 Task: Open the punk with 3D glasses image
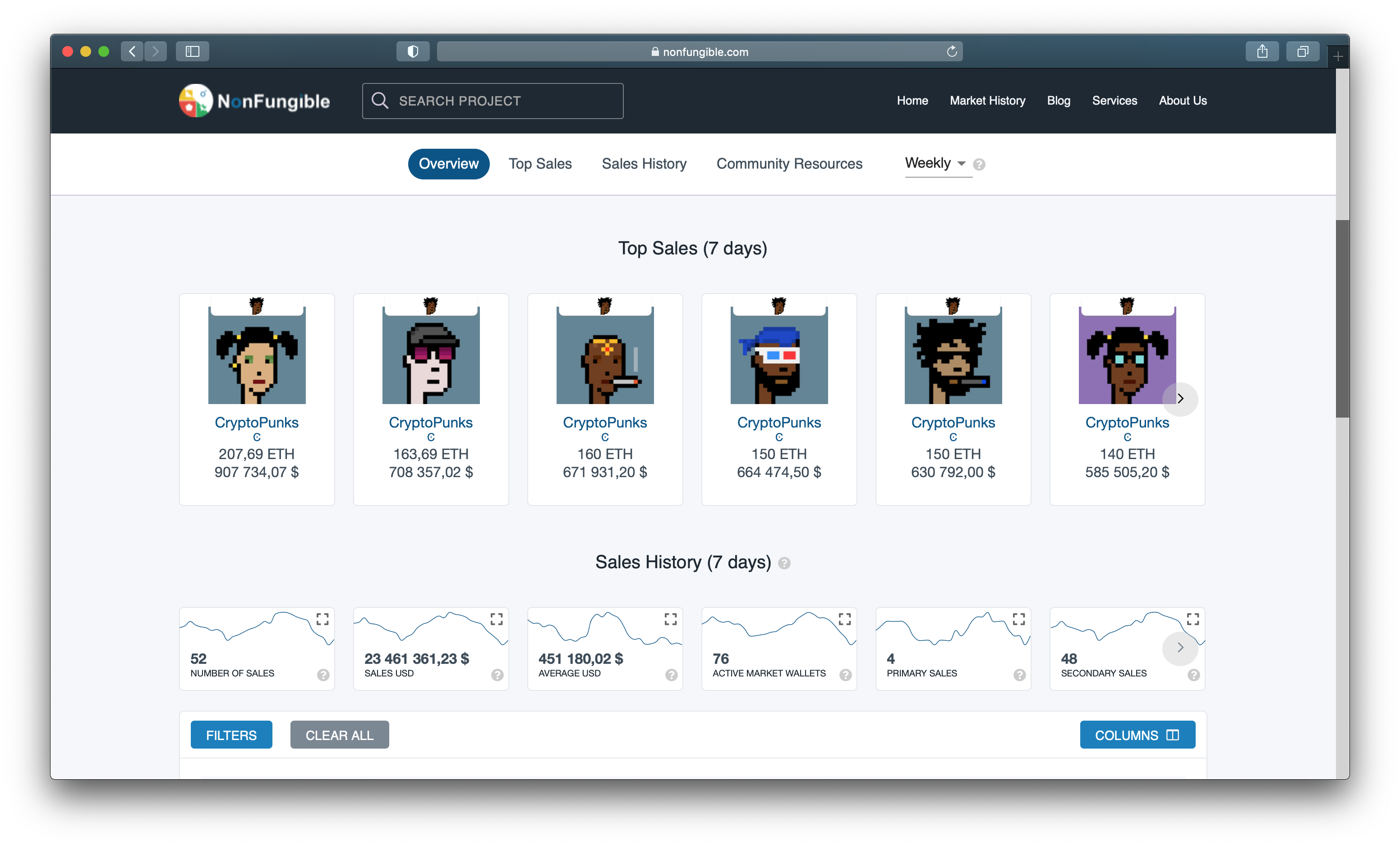779,355
